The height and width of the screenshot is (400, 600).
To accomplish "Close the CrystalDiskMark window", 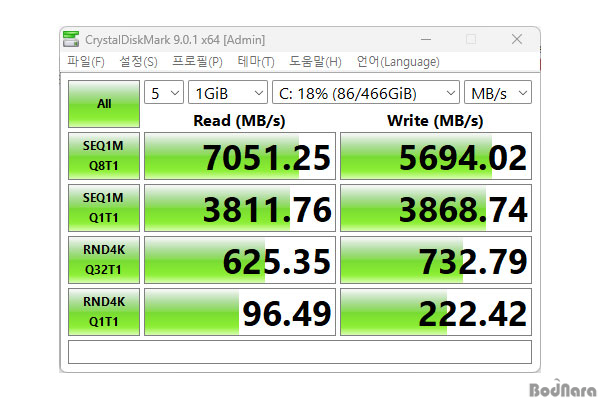I will (516, 39).
